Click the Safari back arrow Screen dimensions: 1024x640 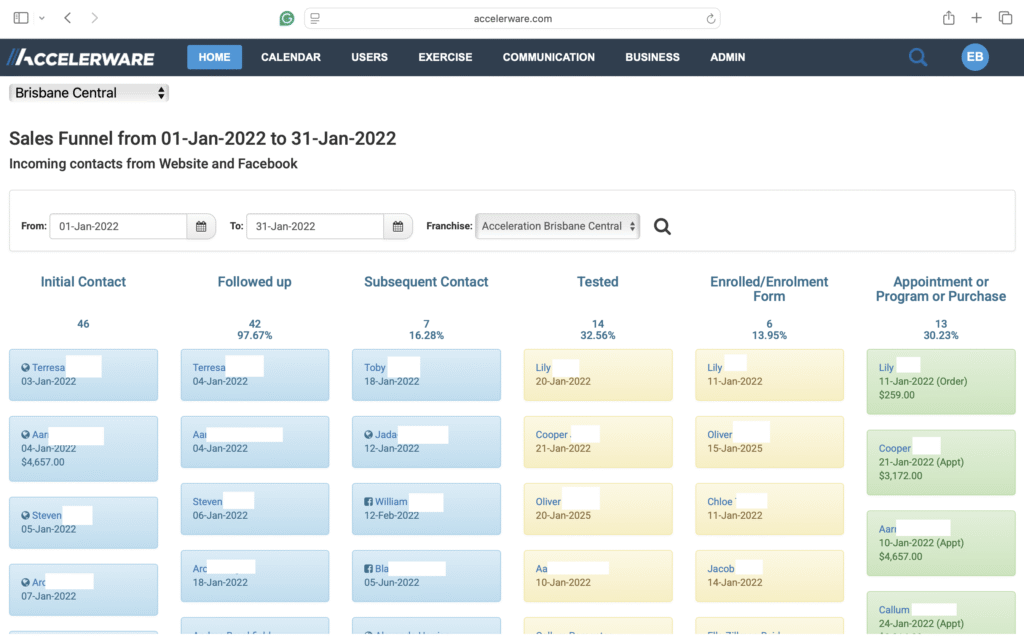point(68,18)
